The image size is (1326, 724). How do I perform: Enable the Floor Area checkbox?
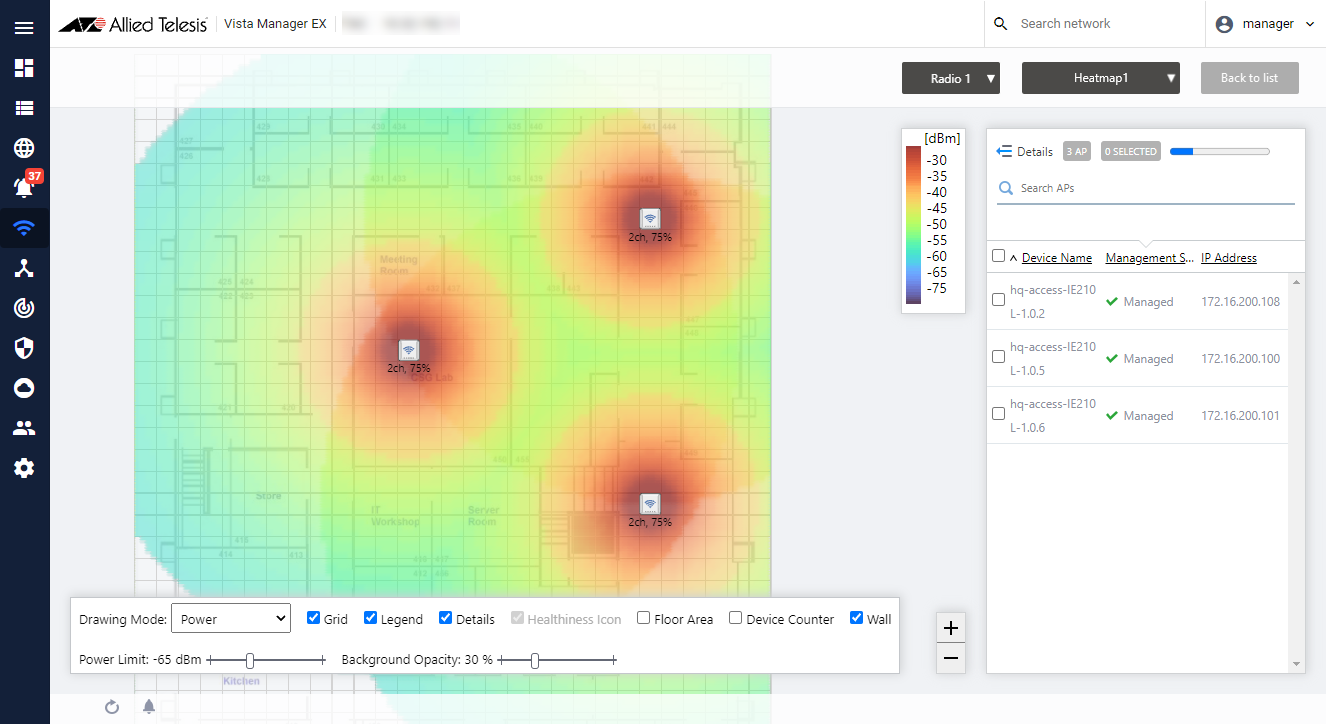pyautogui.click(x=644, y=618)
